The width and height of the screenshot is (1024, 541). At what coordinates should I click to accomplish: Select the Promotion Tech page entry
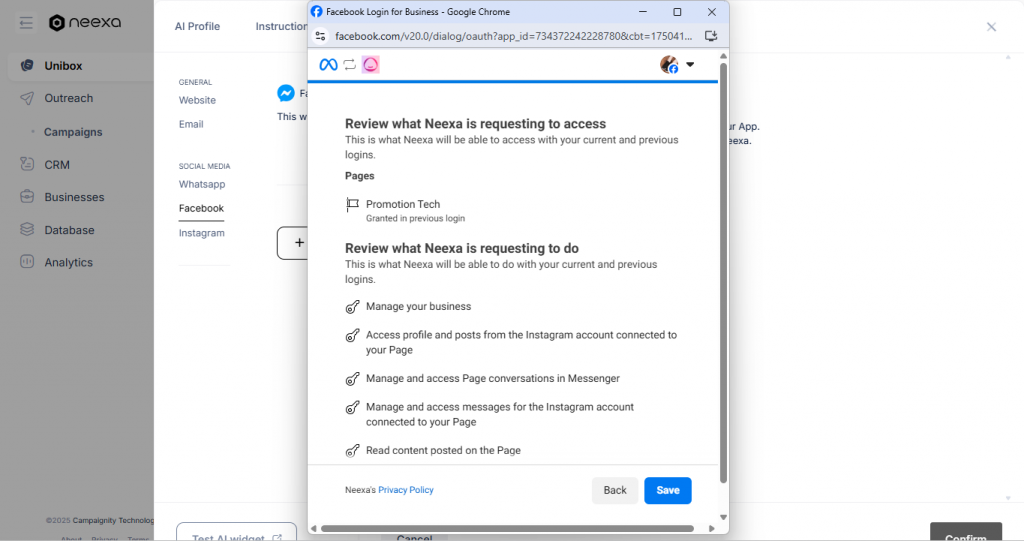pos(405,210)
